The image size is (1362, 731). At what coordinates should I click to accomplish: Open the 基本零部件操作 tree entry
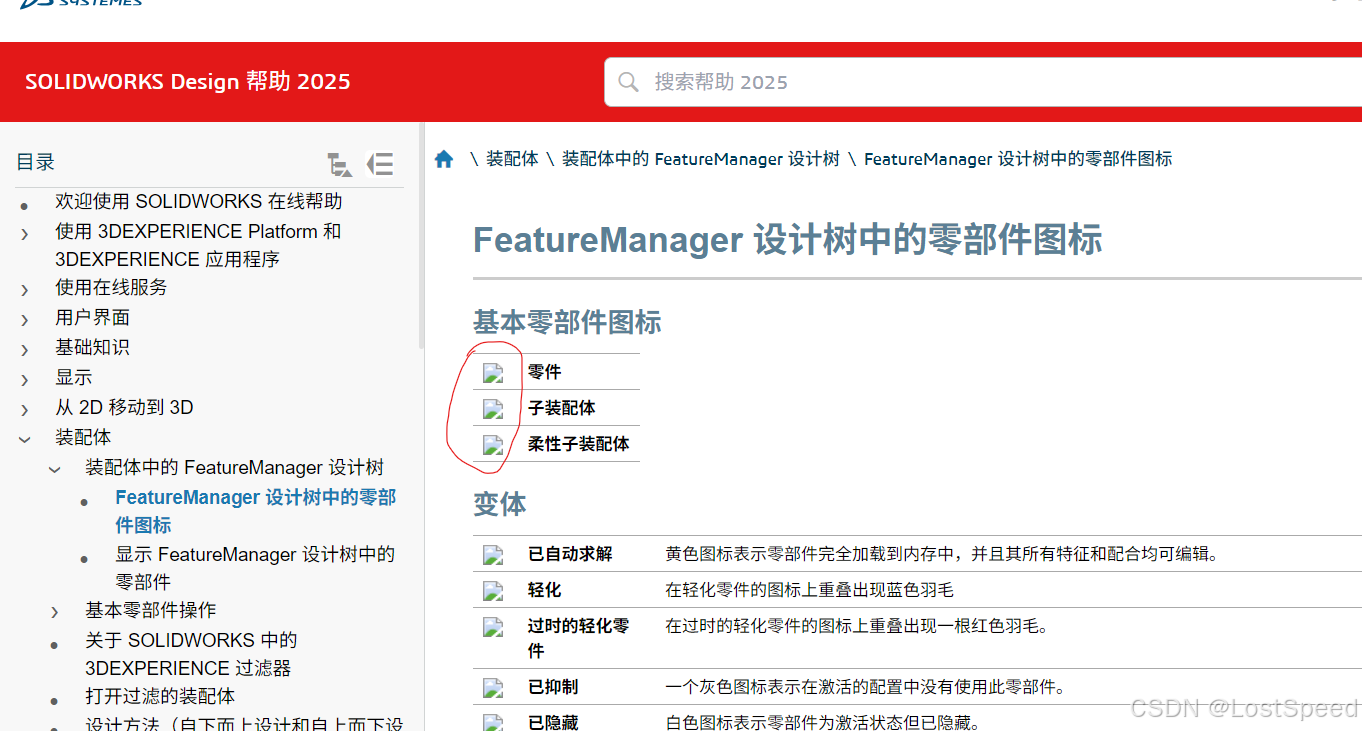pyautogui.click(x=151, y=610)
